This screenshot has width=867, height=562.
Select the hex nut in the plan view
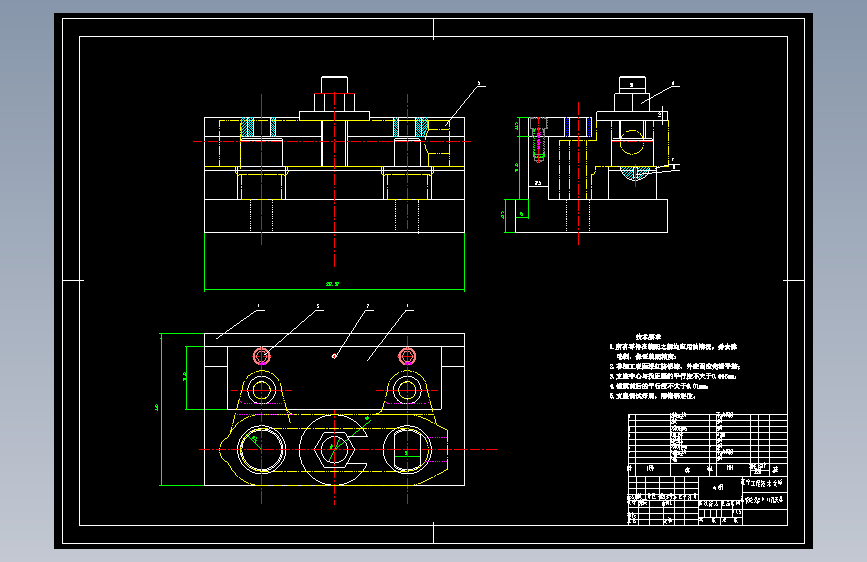pyautogui.click(x=334, y=450)
